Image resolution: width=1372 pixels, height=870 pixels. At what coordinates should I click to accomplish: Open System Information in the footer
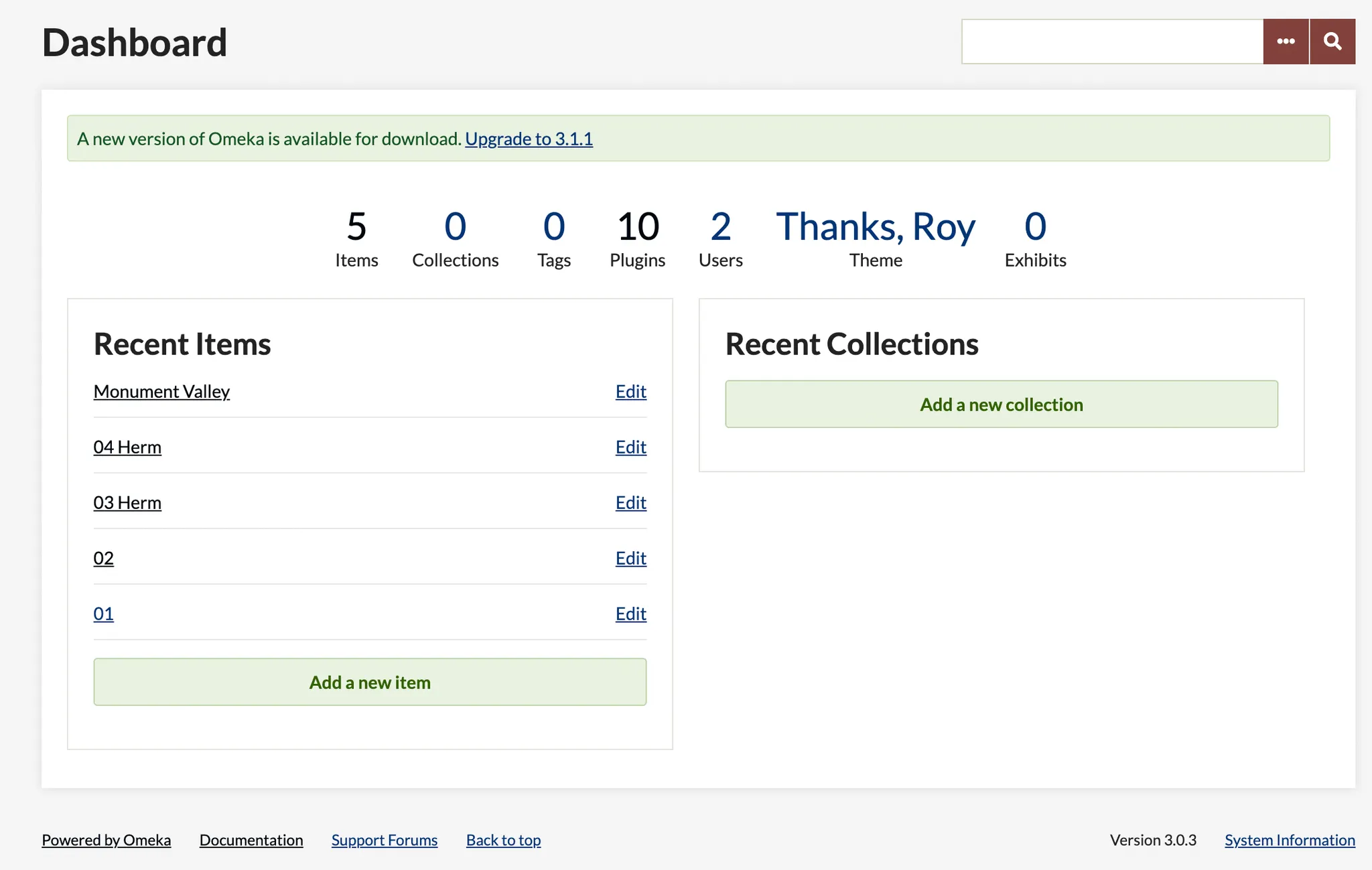(x=1289, y=840)
